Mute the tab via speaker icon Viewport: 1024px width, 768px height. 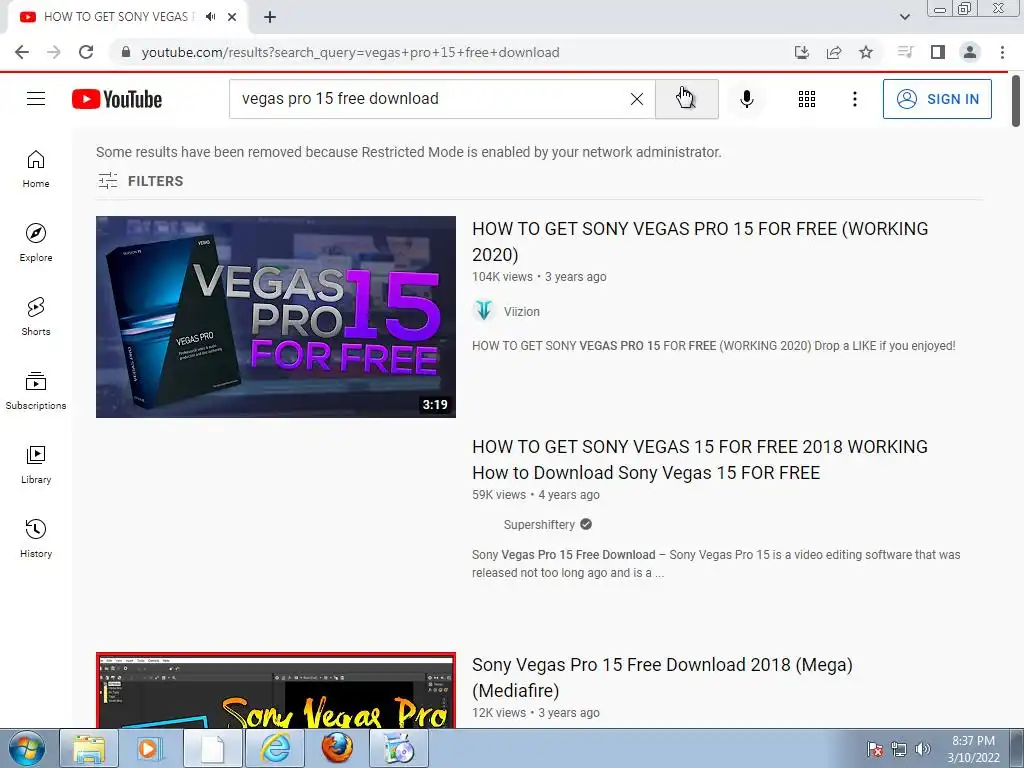pyautogui.click(x=210, y=17)
